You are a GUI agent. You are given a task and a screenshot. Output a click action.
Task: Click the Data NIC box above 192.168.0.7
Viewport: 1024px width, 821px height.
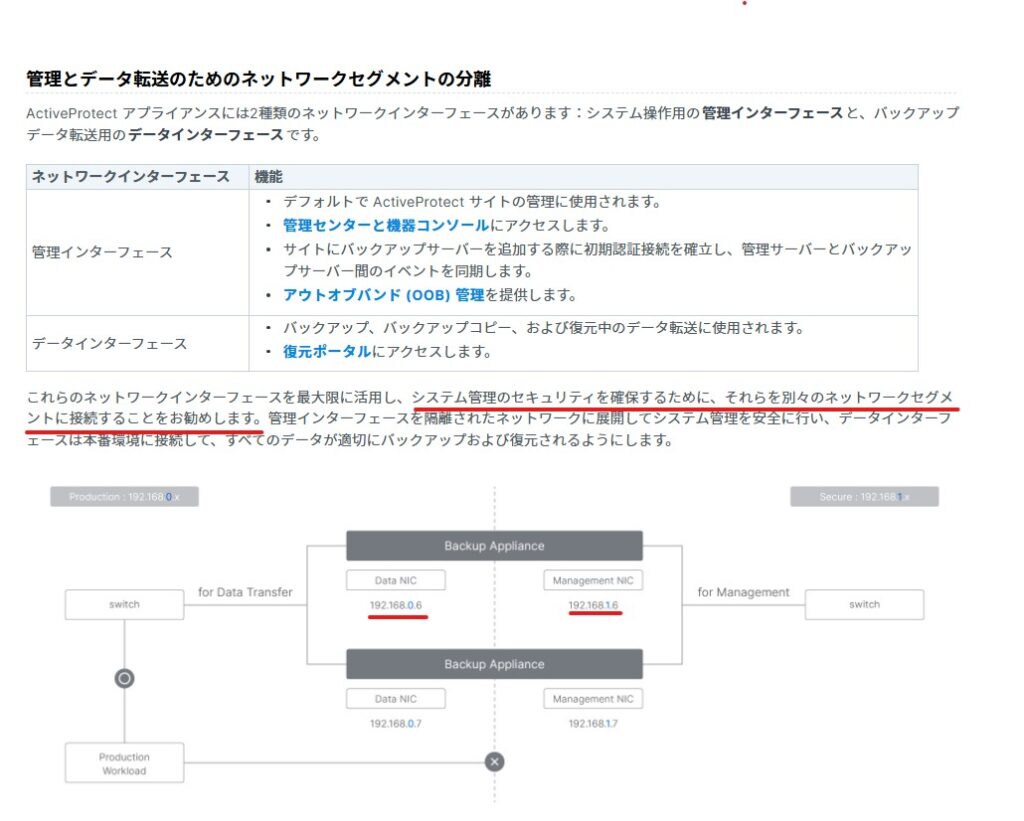click(396, 698)
